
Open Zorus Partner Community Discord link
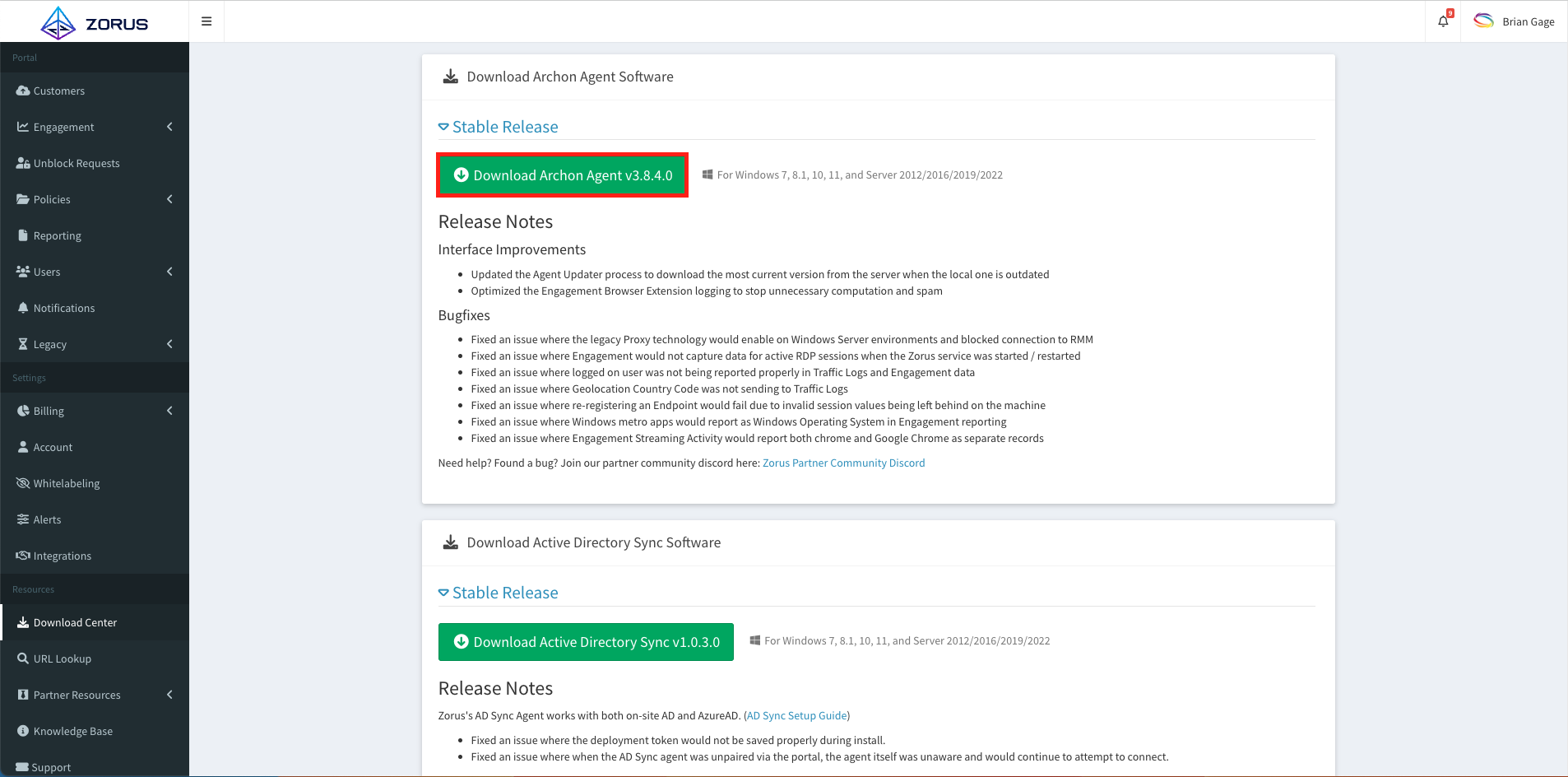tap(843, 463)
